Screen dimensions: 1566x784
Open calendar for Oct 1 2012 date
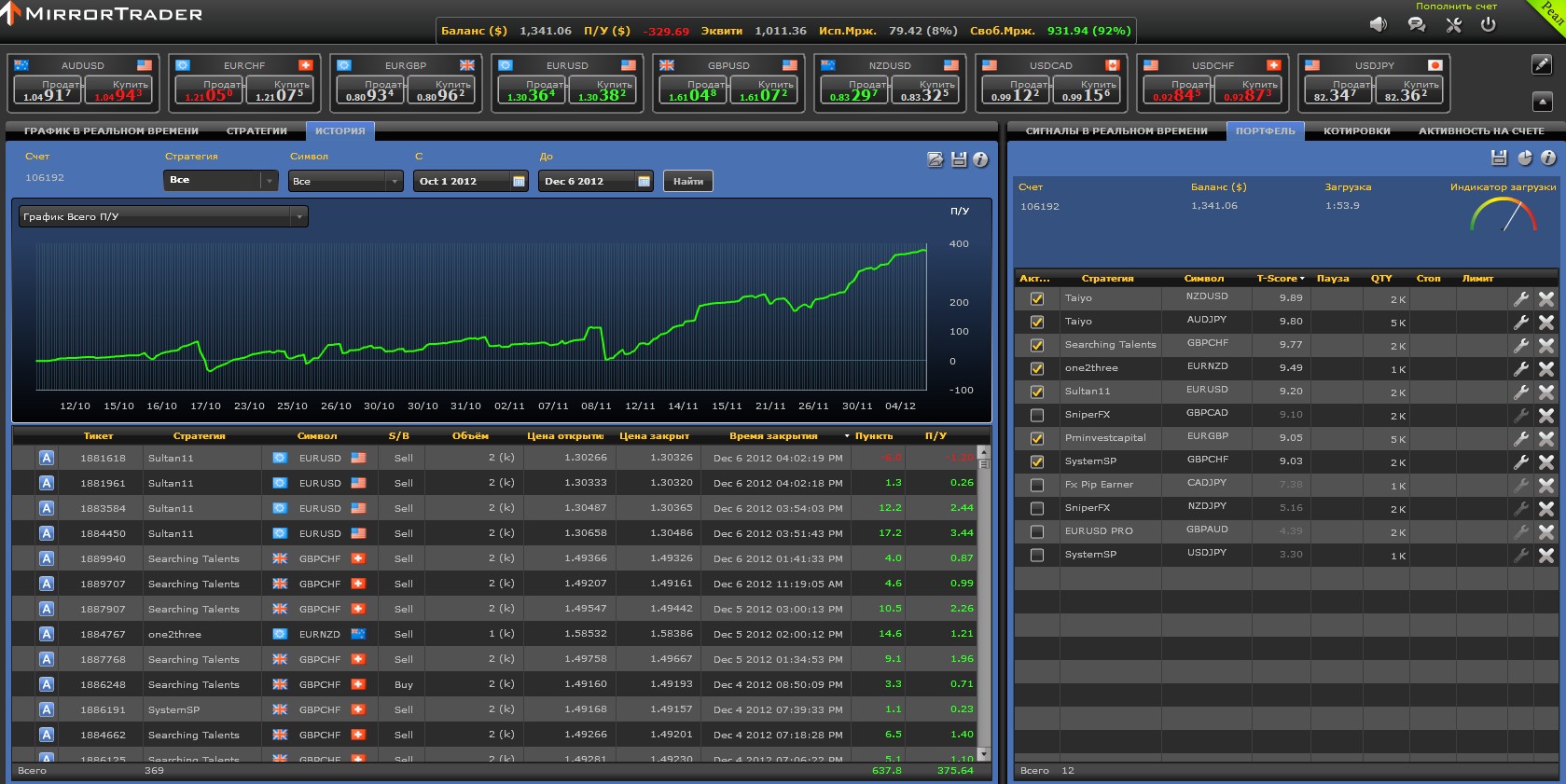click(x=519, y=181)
